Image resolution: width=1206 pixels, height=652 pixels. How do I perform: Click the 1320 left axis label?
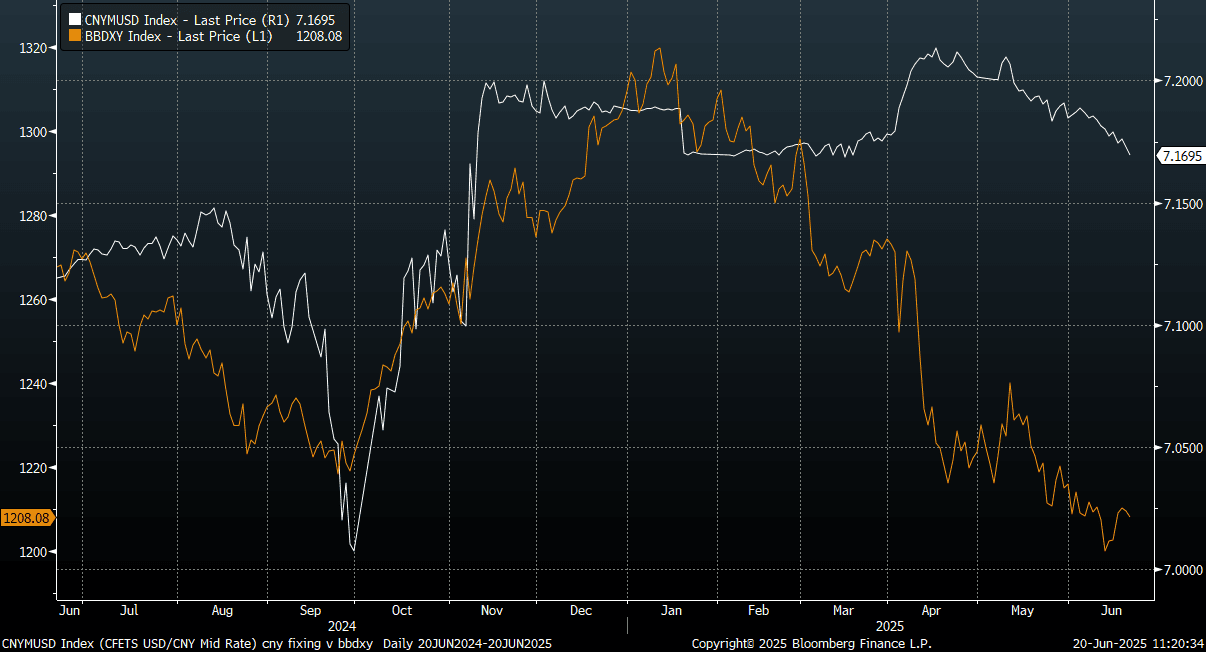[33, 47]
